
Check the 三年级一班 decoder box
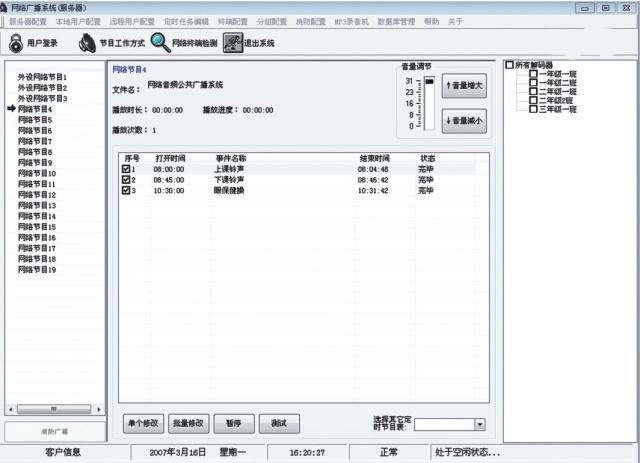click(x=533, y=109)
